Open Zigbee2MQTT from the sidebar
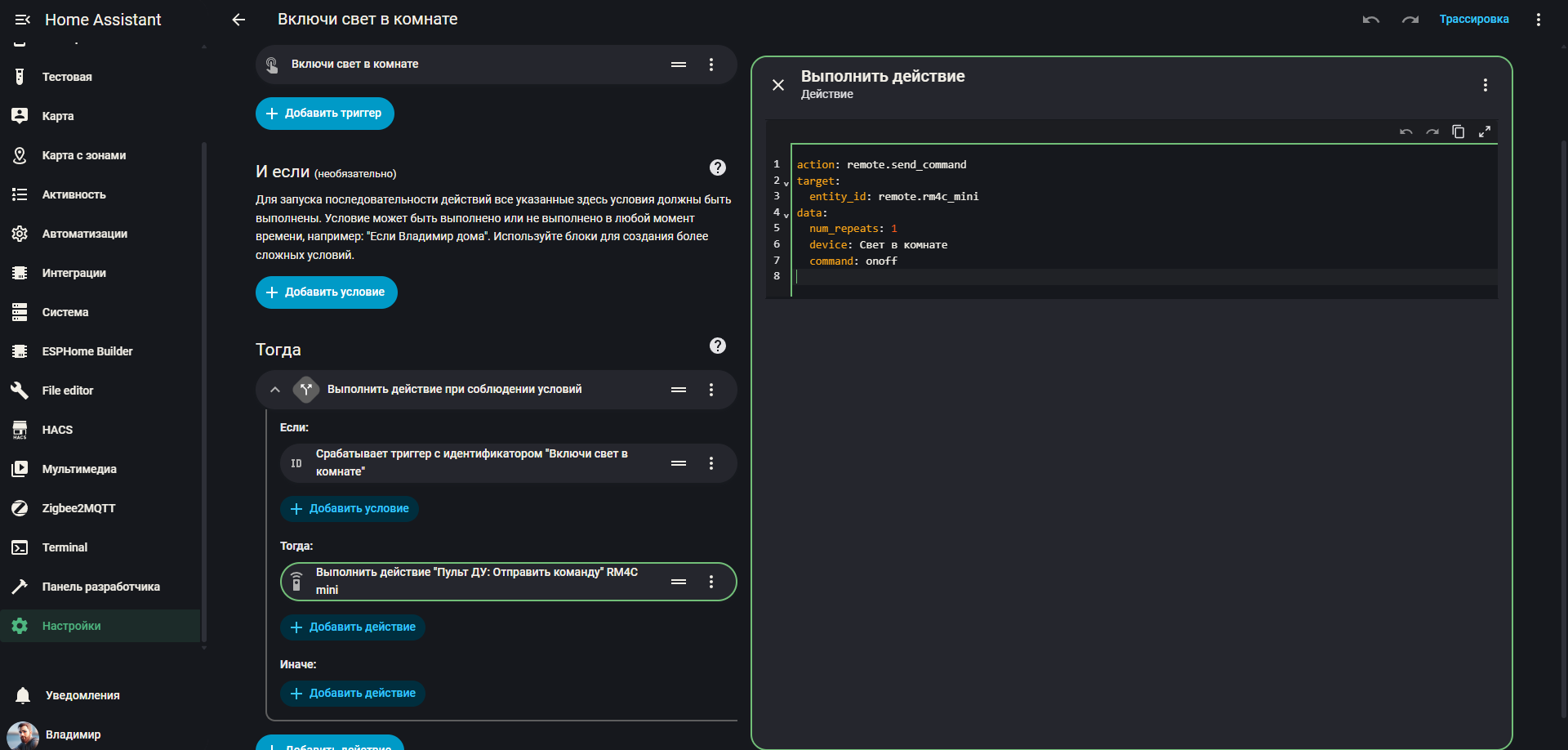1568x750 pixels. click(x=78, y=508)
